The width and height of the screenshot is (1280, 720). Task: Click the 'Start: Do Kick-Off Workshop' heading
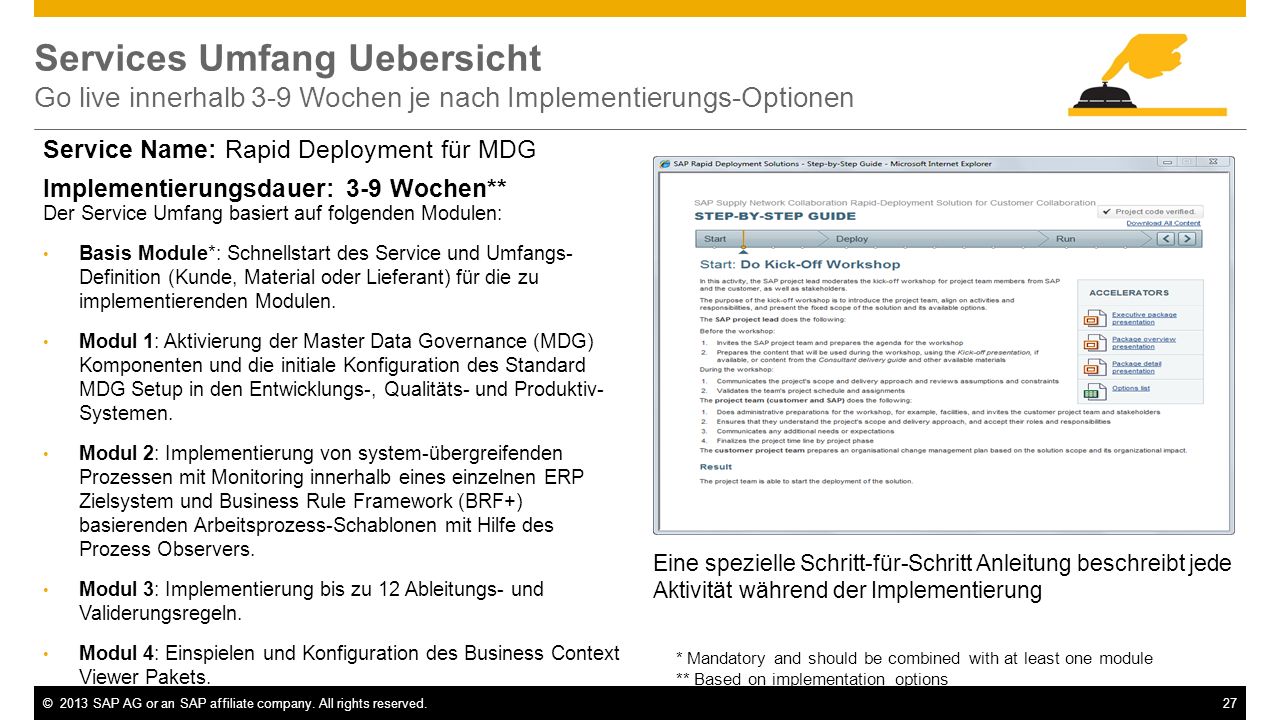click(x=800, y=264)
